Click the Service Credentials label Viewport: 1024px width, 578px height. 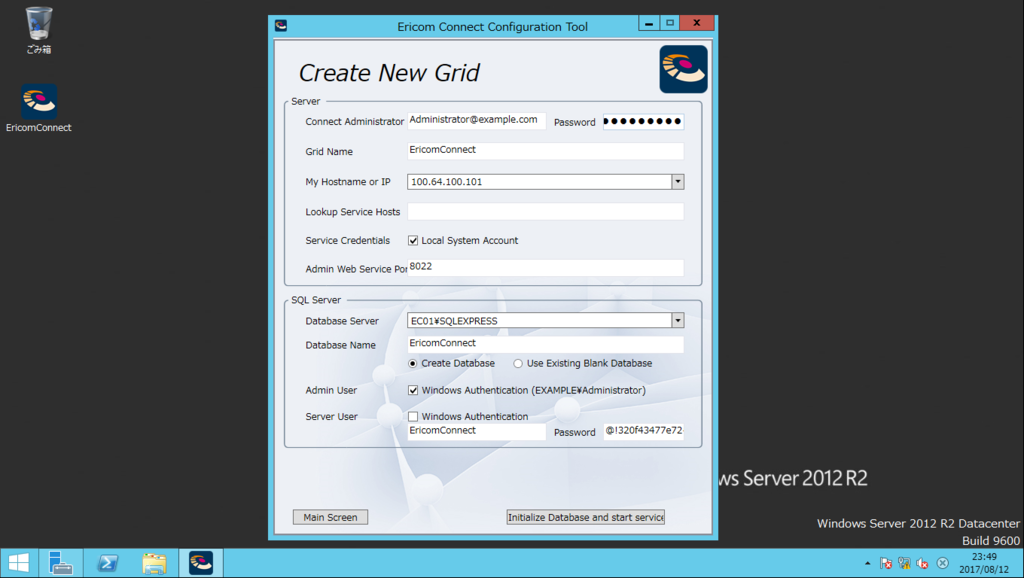click(x=347, y=240)
